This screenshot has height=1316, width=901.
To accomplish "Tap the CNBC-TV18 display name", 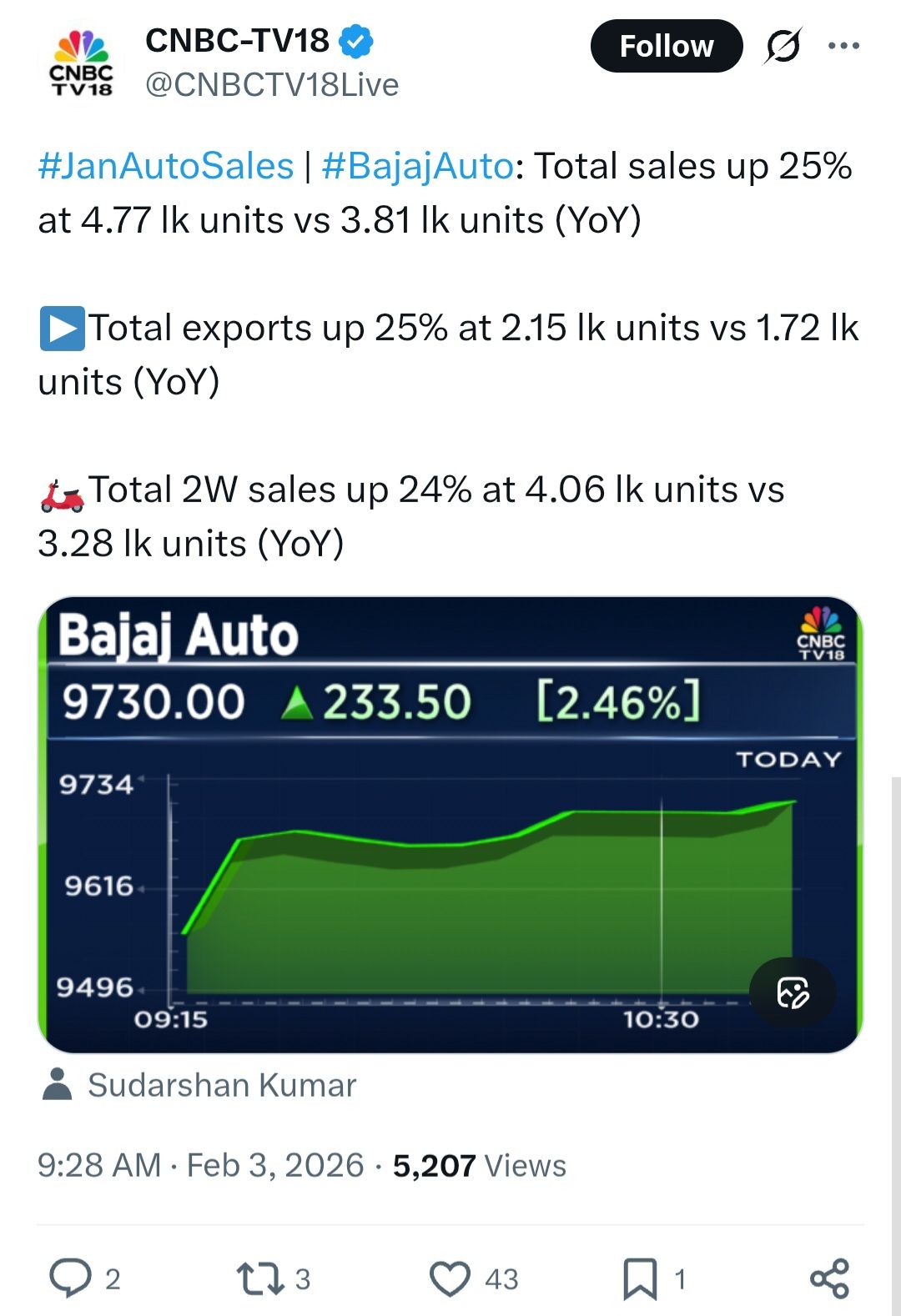I will 237,41.
